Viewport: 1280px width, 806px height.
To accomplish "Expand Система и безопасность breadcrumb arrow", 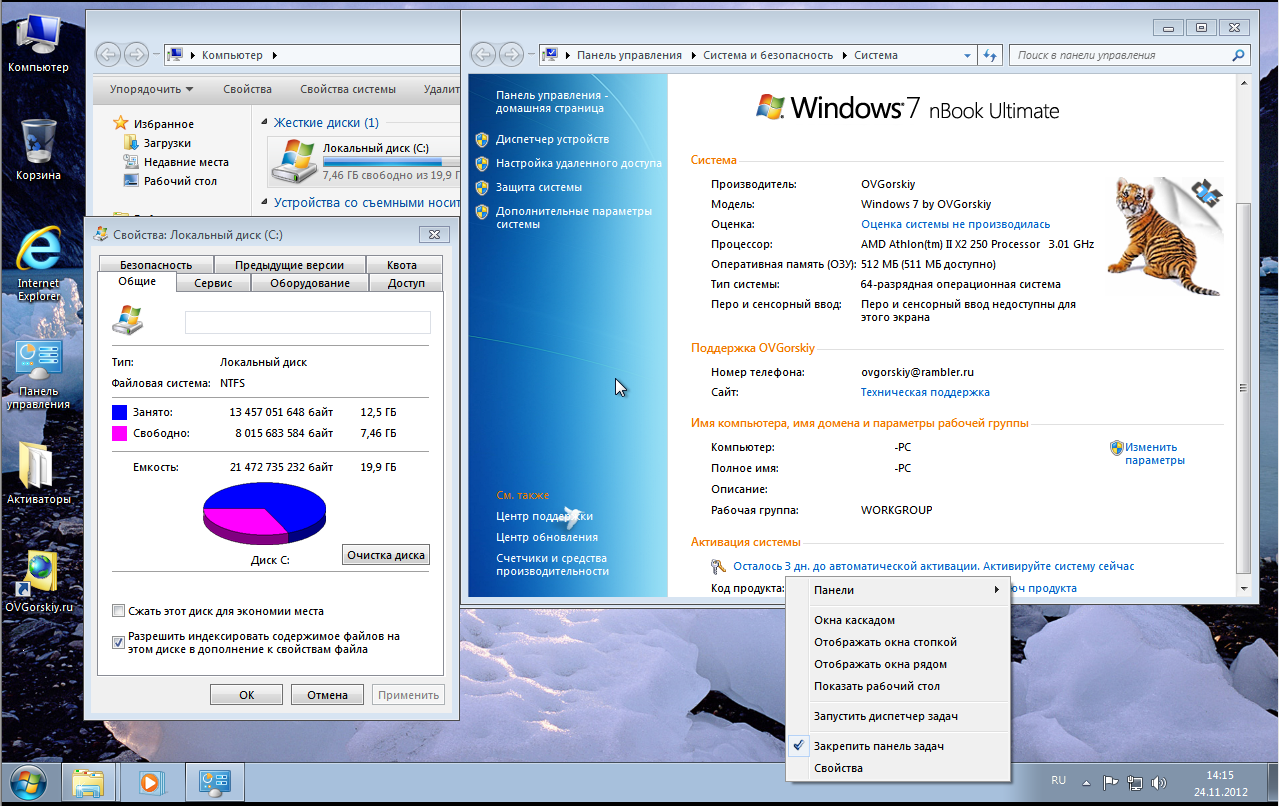I will 844,56.
